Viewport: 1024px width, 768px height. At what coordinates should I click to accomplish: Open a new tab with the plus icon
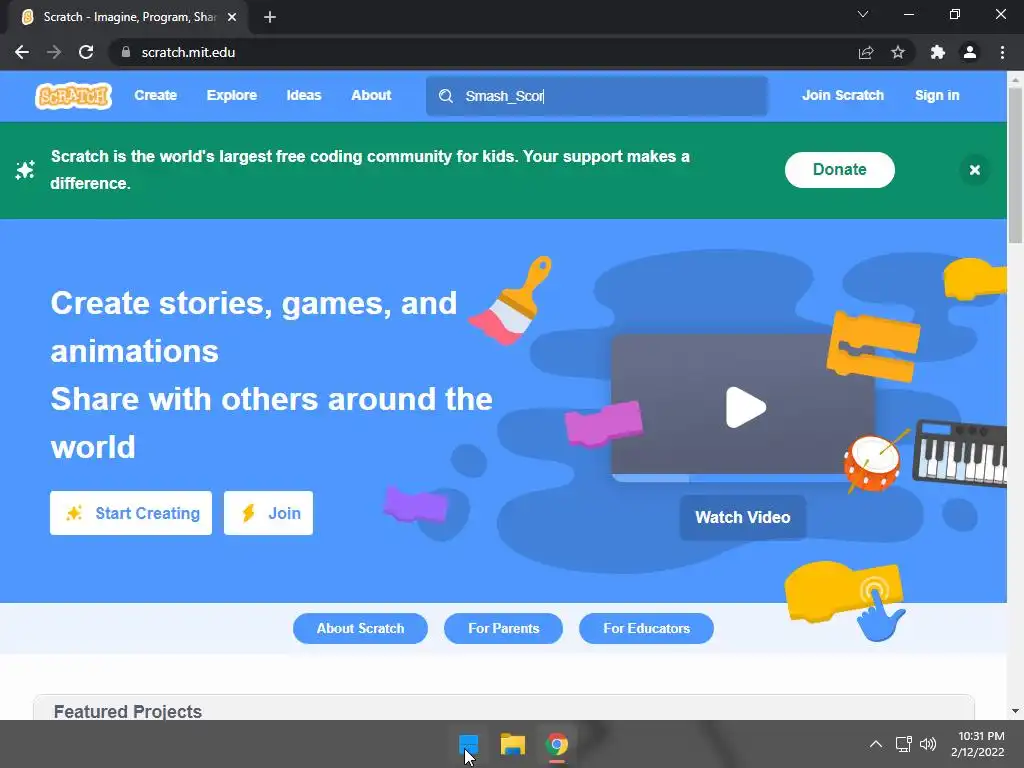coord(270,17)
